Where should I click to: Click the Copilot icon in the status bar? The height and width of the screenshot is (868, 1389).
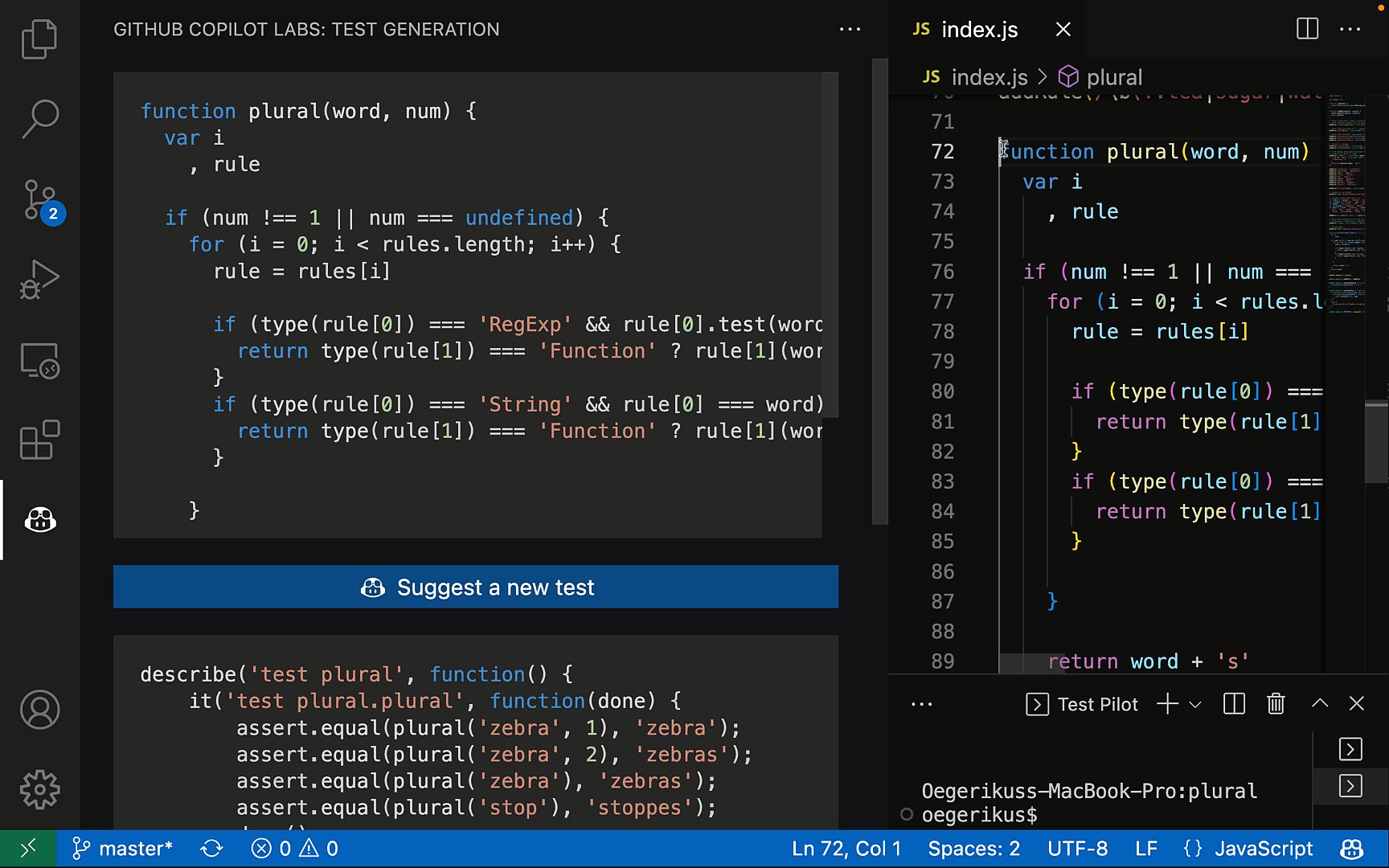coord(1349,848)
